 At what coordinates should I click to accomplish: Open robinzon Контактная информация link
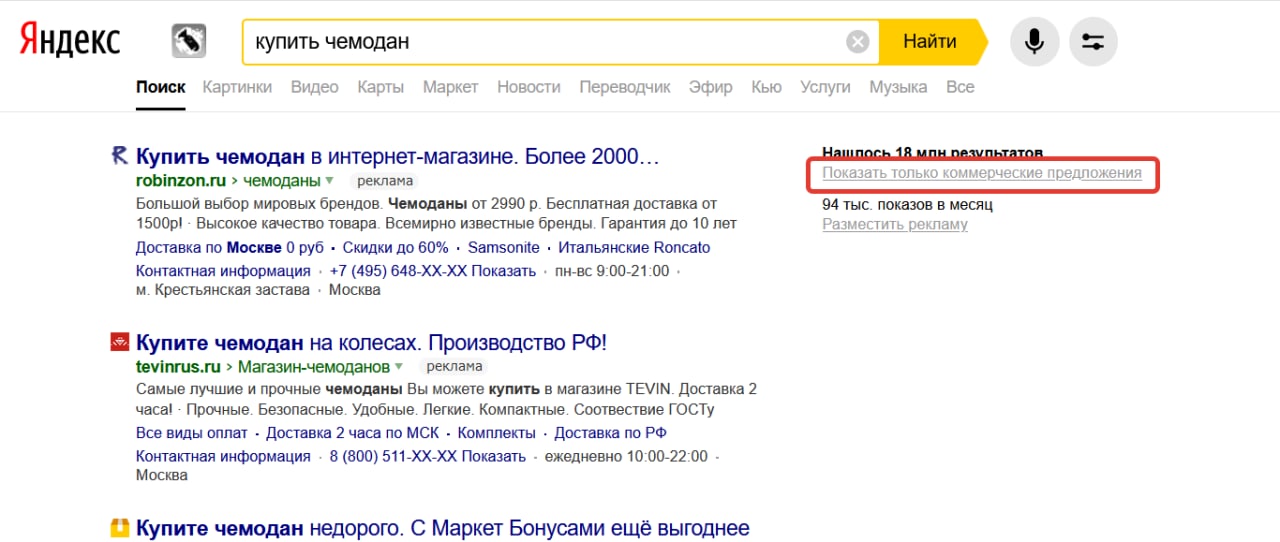(223, 270)
